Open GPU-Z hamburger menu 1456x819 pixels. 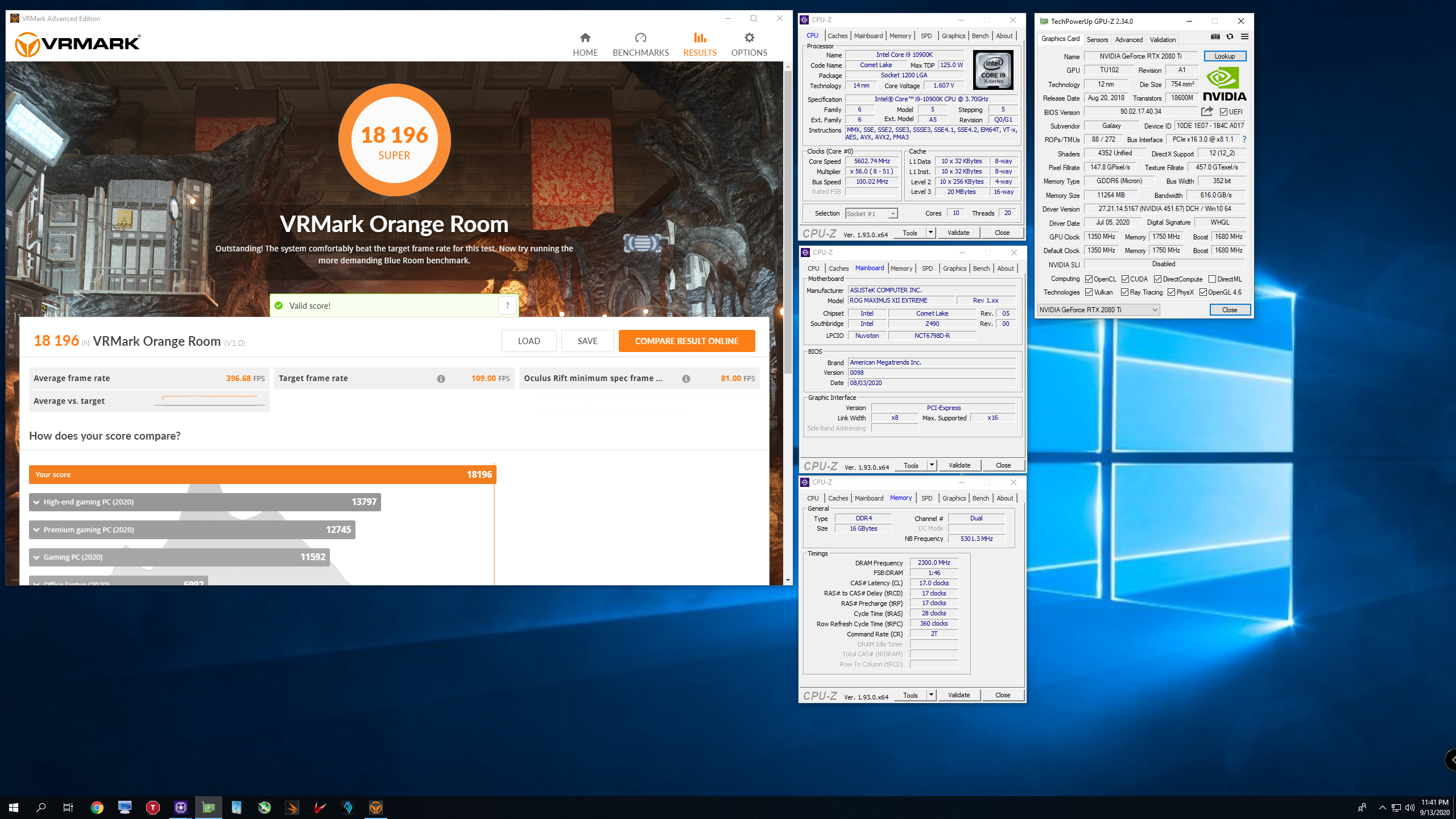[1244, 36]
